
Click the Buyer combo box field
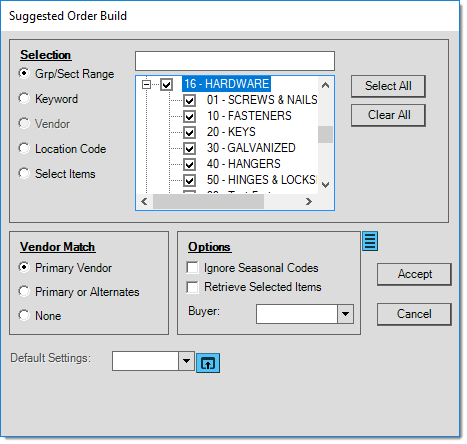(297, 314)
